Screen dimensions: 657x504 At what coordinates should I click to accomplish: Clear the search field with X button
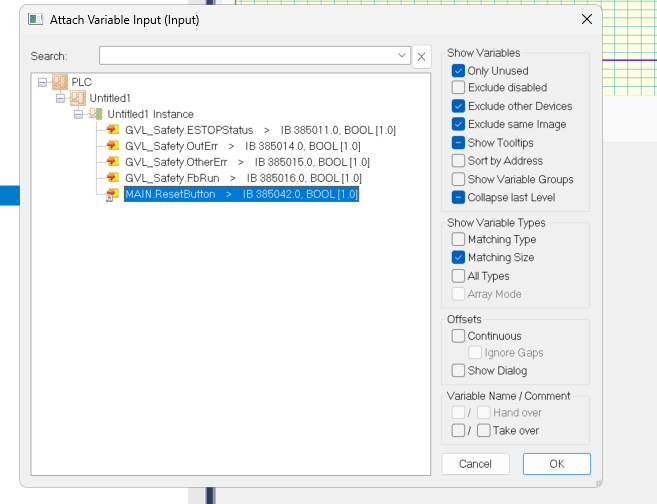coord(422,56)
